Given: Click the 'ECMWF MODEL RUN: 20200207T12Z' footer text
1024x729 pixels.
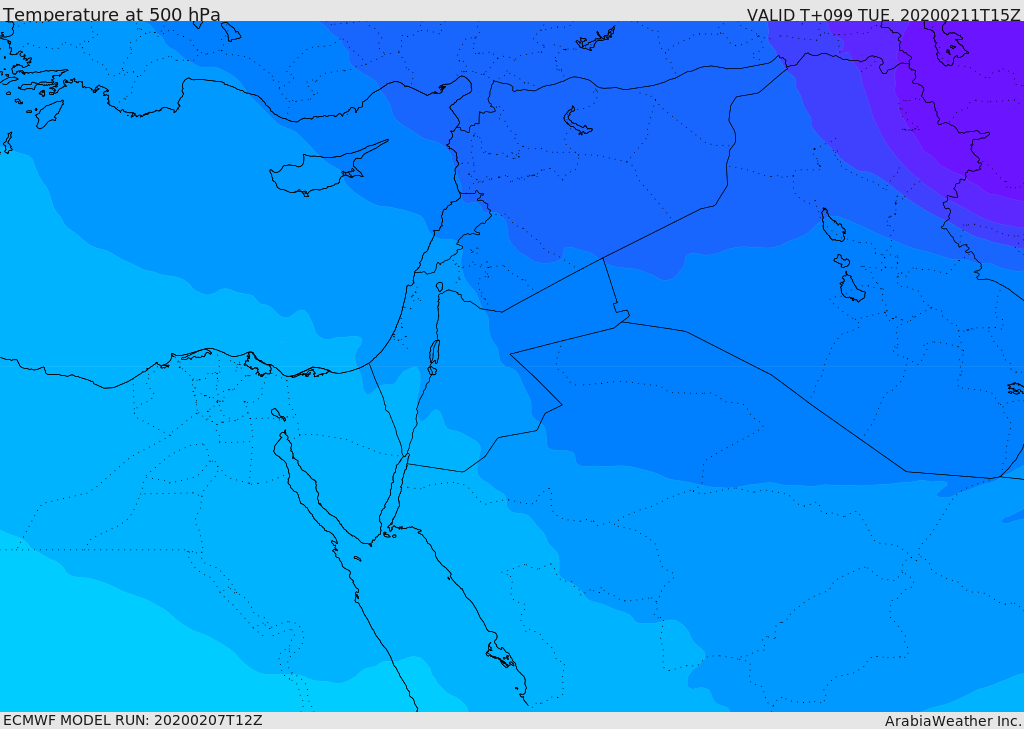Looking at the screenshot, I should tap(133, 720).
